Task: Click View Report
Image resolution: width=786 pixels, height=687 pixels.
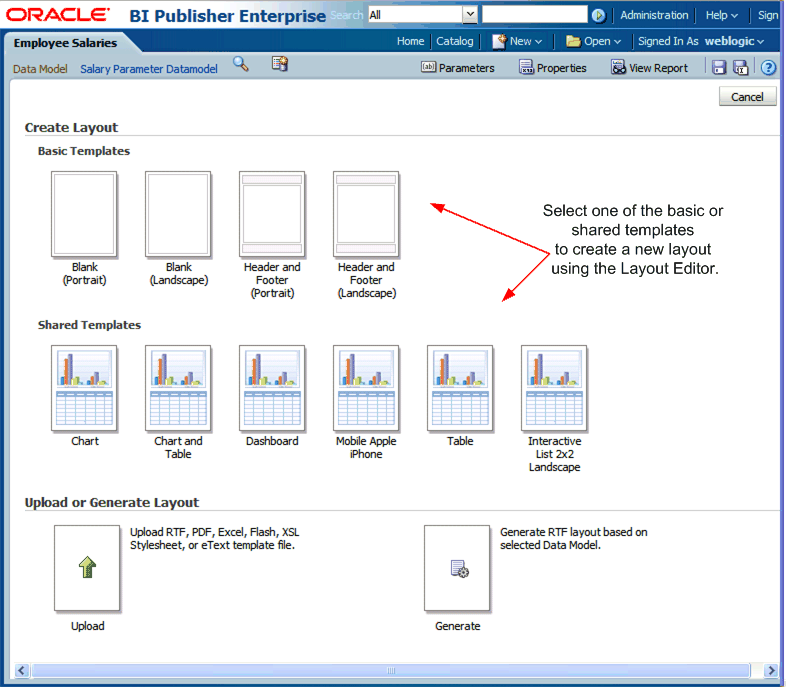Action: point(650,68)
